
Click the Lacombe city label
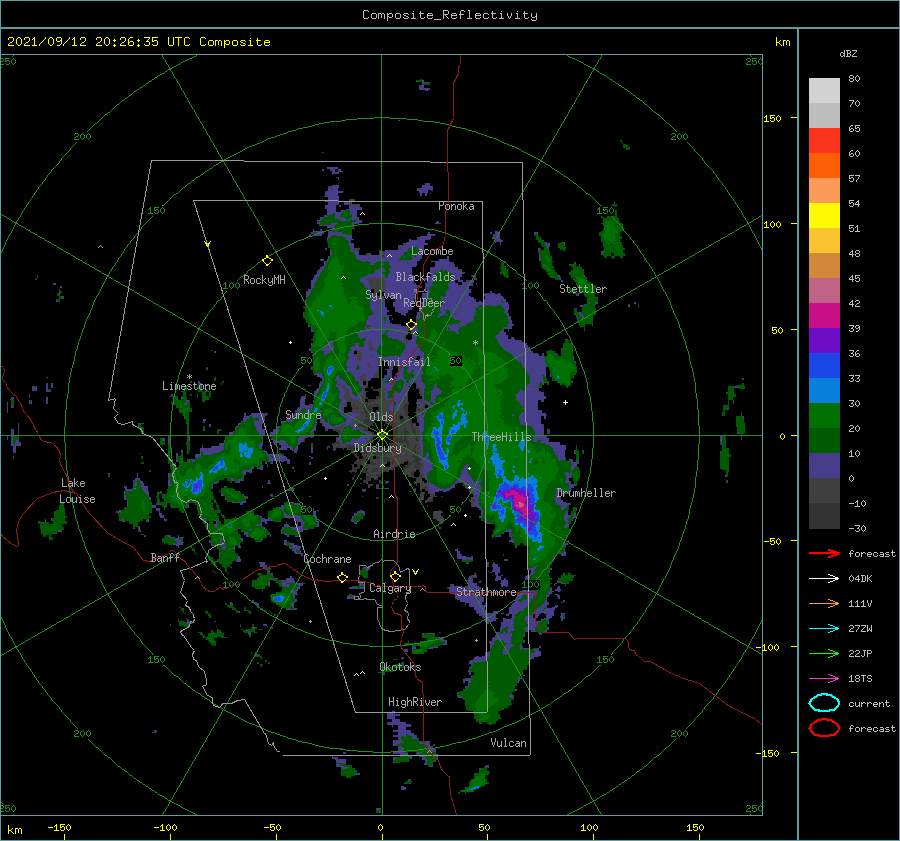432,251
